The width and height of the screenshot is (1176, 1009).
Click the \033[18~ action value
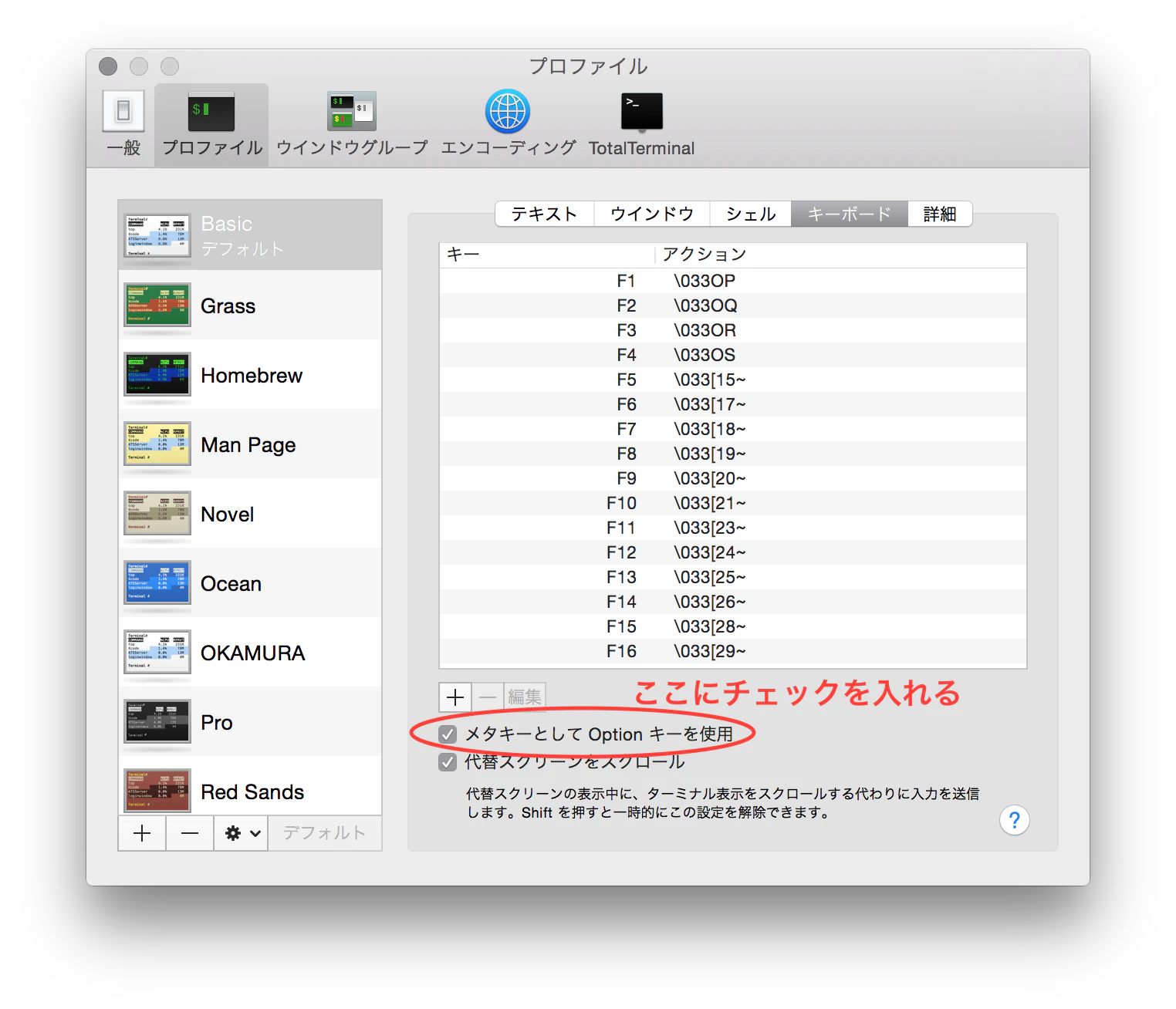710,429
